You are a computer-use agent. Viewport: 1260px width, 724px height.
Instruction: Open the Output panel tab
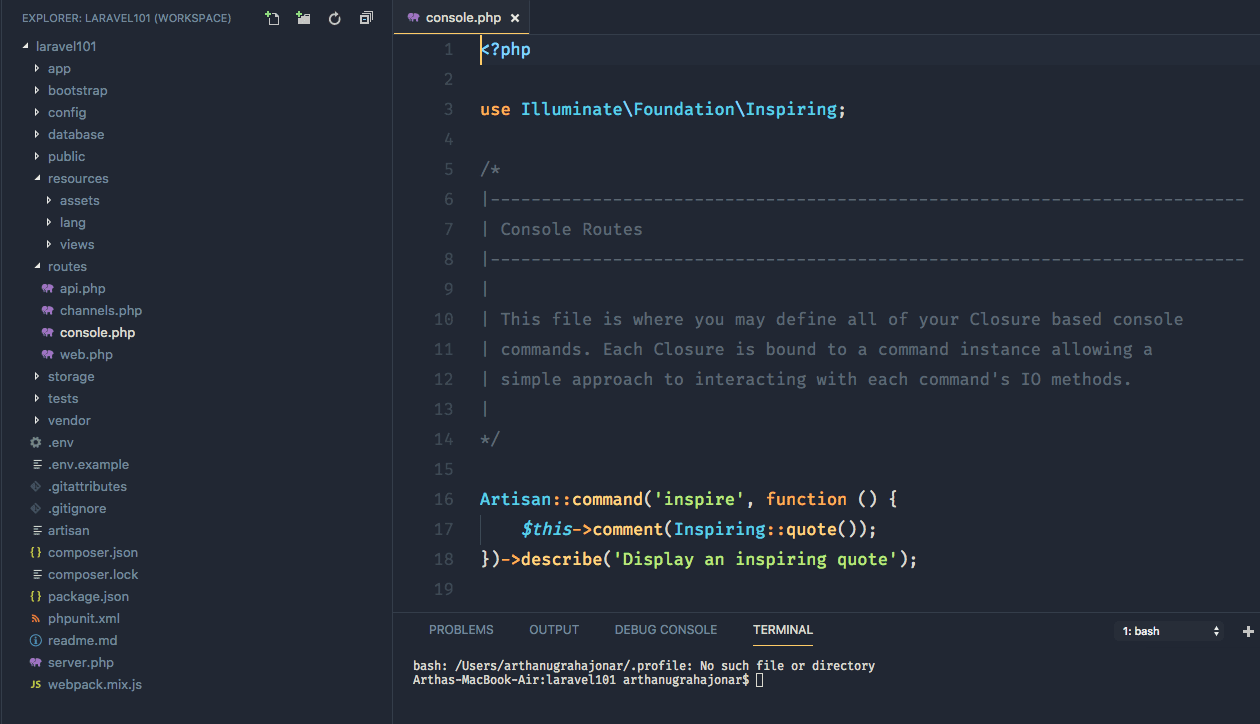pyautogui.click(x=554, y=630)
